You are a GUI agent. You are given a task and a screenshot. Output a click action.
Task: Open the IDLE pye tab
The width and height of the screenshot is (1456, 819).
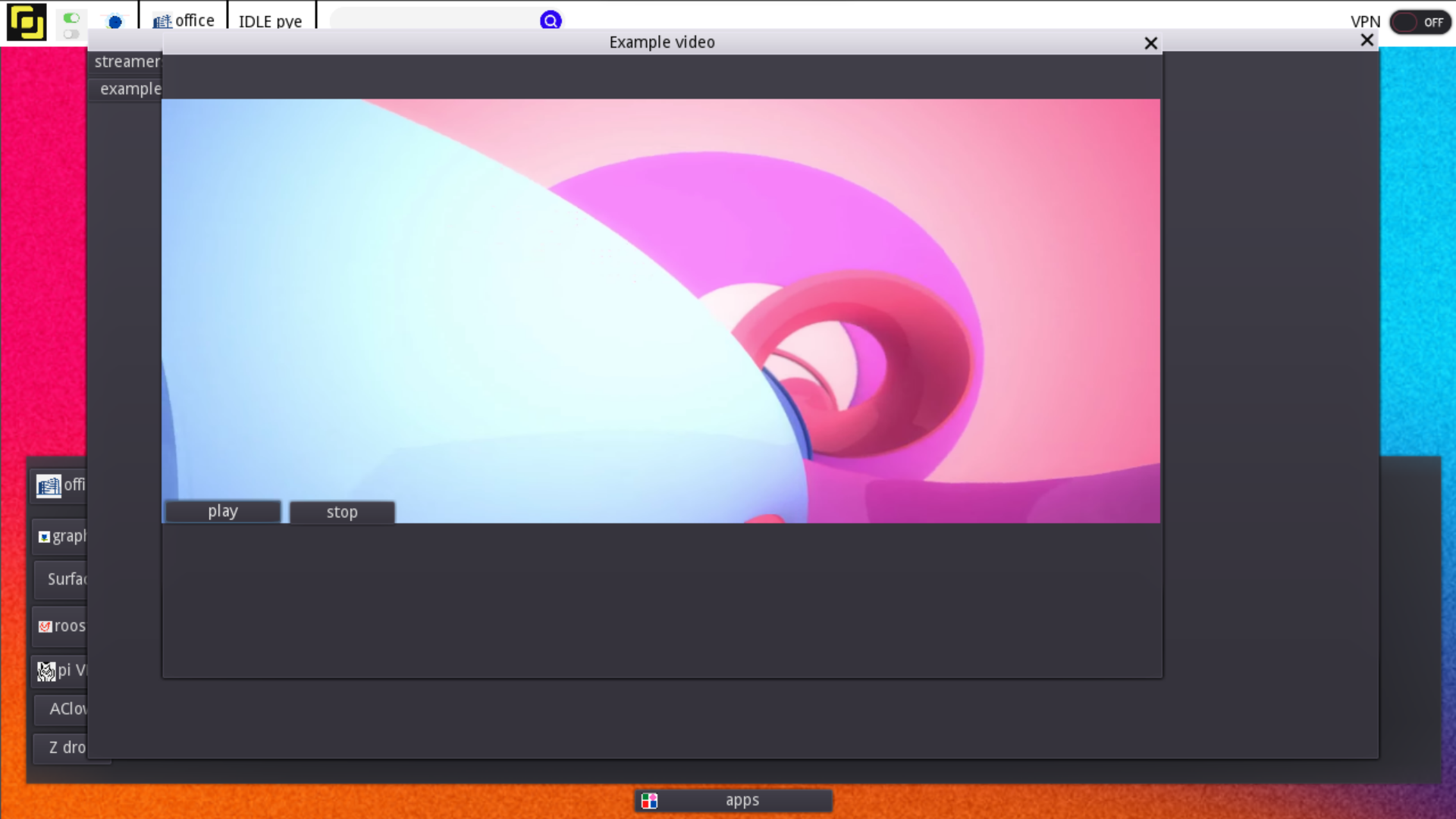point(271,21)
